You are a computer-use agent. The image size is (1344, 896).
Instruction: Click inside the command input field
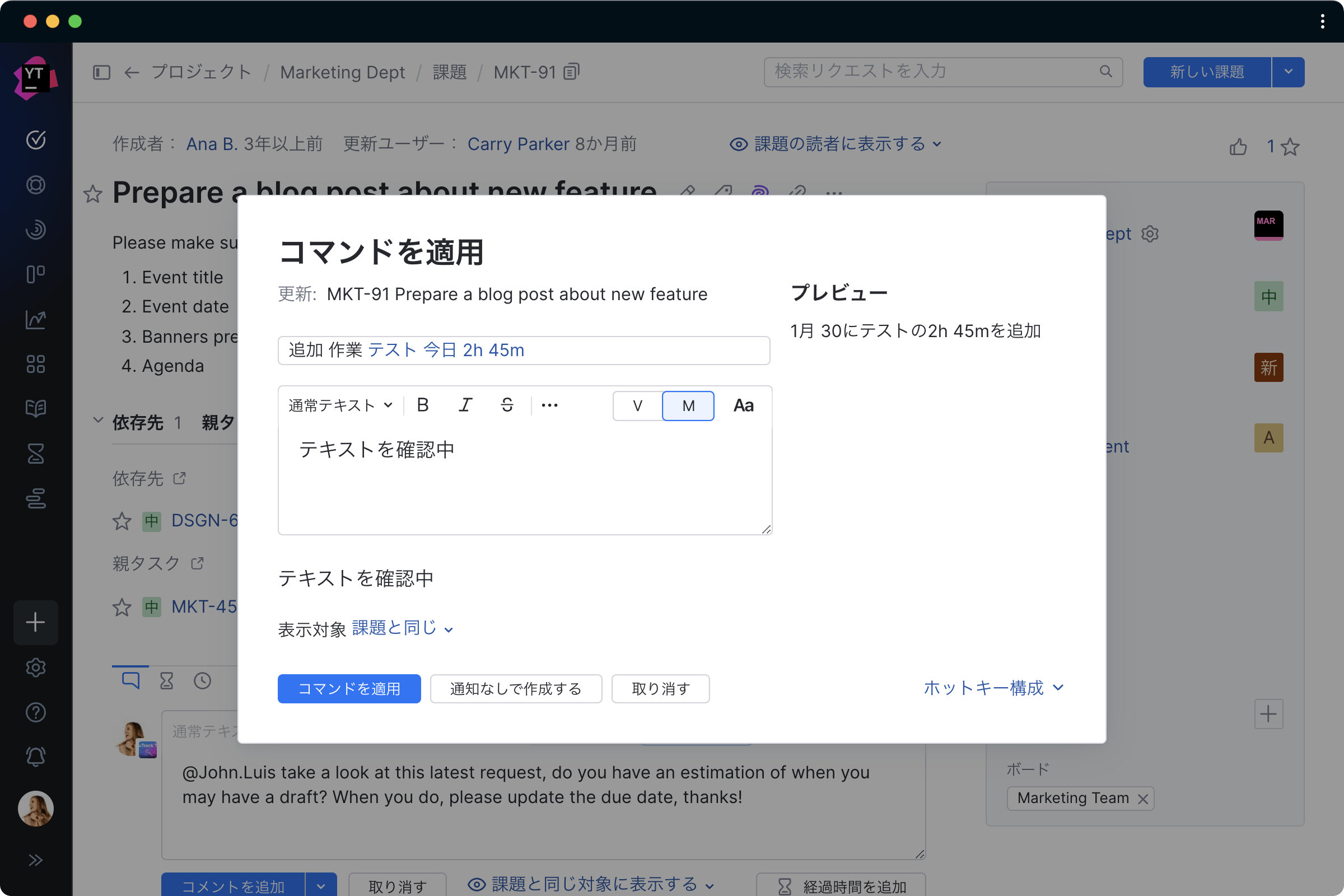point(524,351)
